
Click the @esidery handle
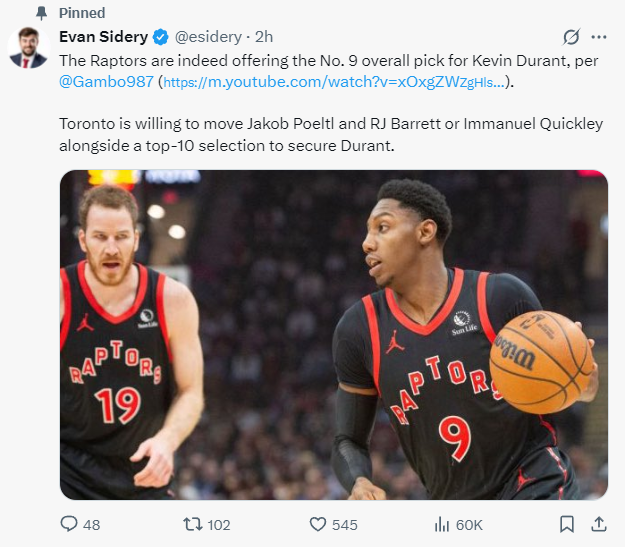point(208,37)
